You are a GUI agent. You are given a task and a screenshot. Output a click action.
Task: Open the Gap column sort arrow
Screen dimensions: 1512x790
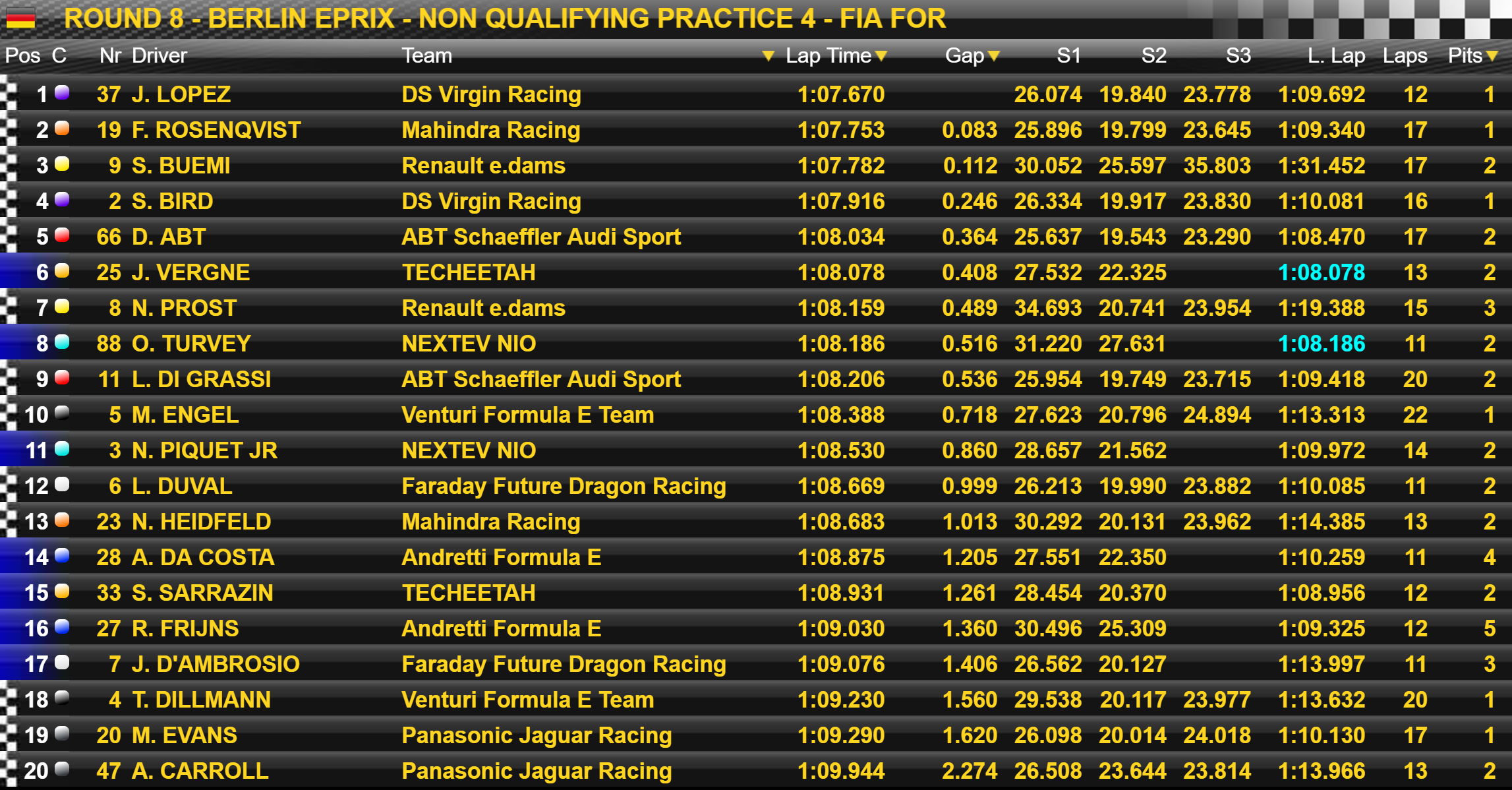point(994,56)
